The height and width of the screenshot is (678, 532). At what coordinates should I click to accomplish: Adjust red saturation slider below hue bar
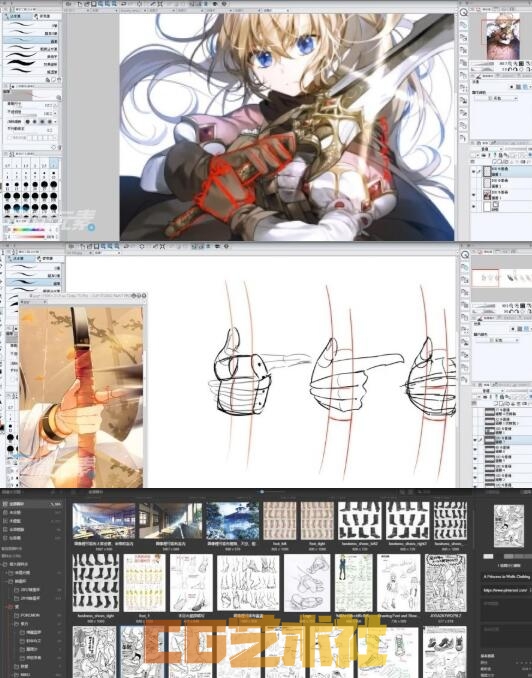coord(29,237)
